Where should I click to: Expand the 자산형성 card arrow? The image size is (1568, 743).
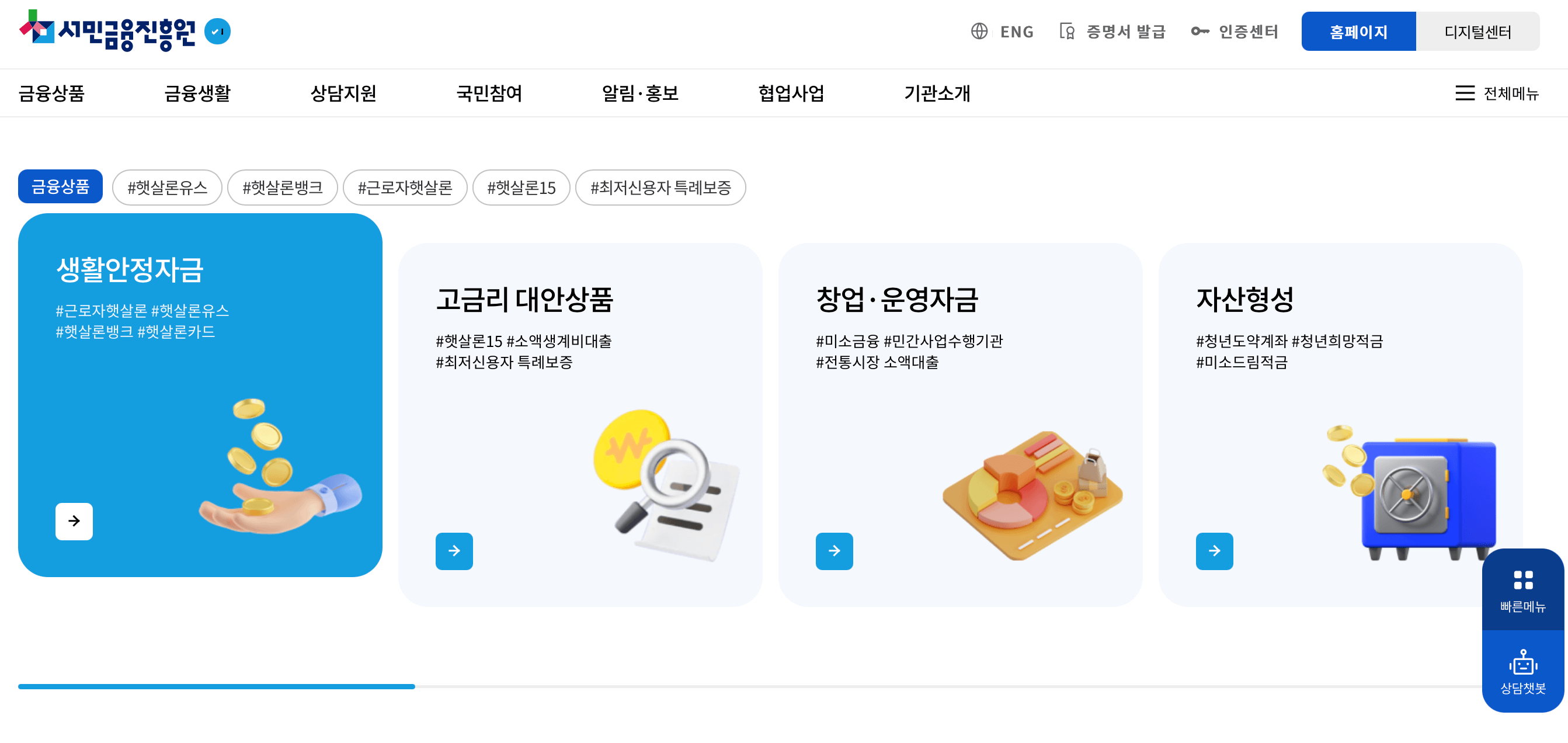click(x=1214, y=551)
